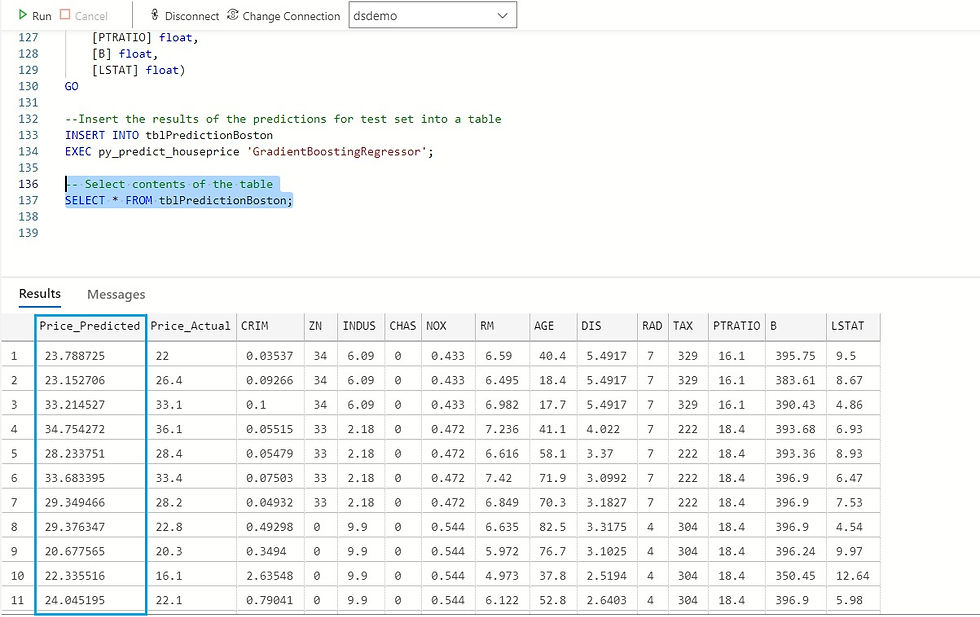980x617 pixels.
Task: Select the CHAS column header
Action: tap(402, 326)
